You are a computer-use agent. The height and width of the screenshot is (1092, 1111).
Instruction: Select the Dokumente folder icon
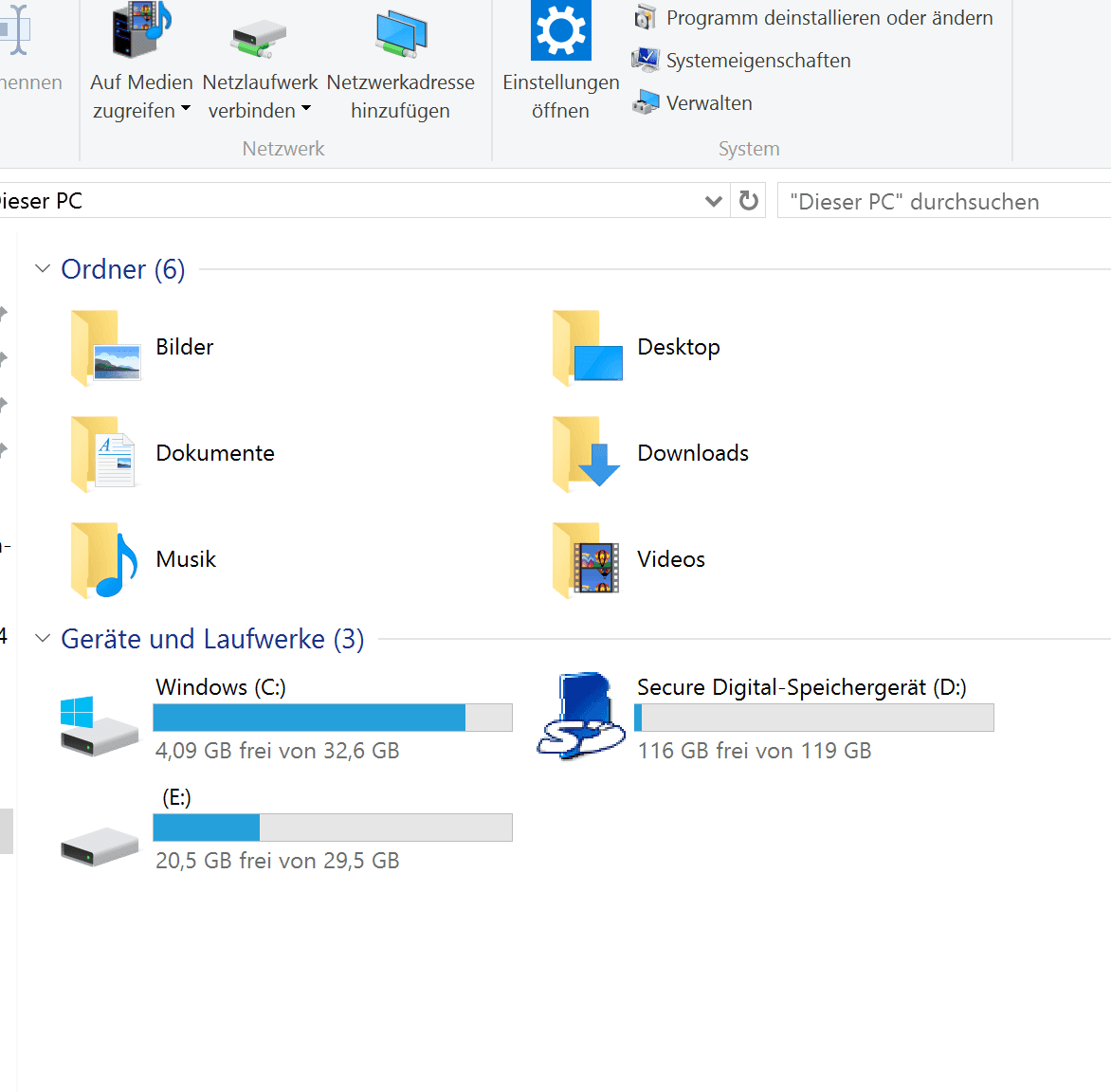[x=103, y=454]
